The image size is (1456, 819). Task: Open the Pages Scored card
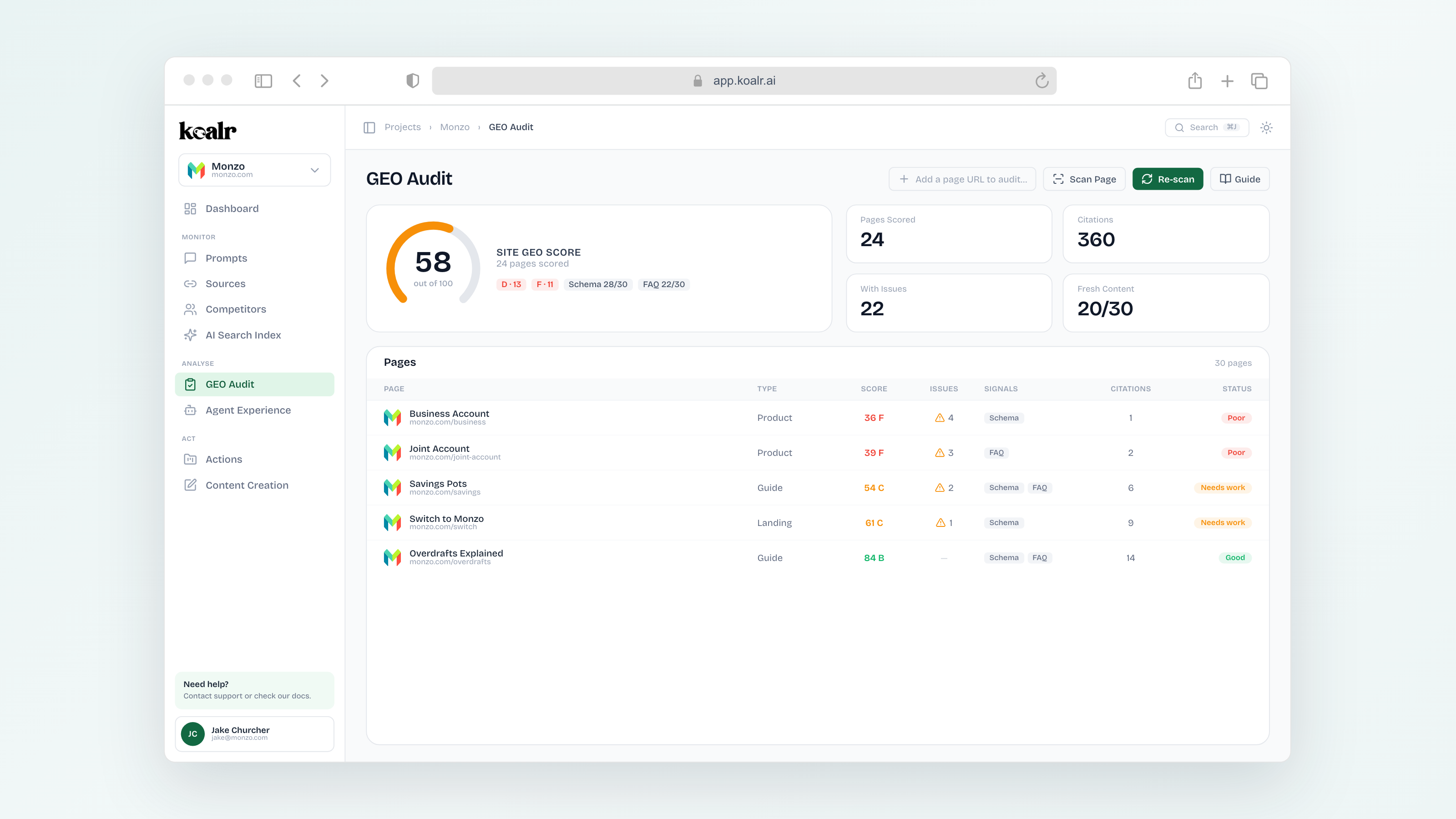coord(949,234)
